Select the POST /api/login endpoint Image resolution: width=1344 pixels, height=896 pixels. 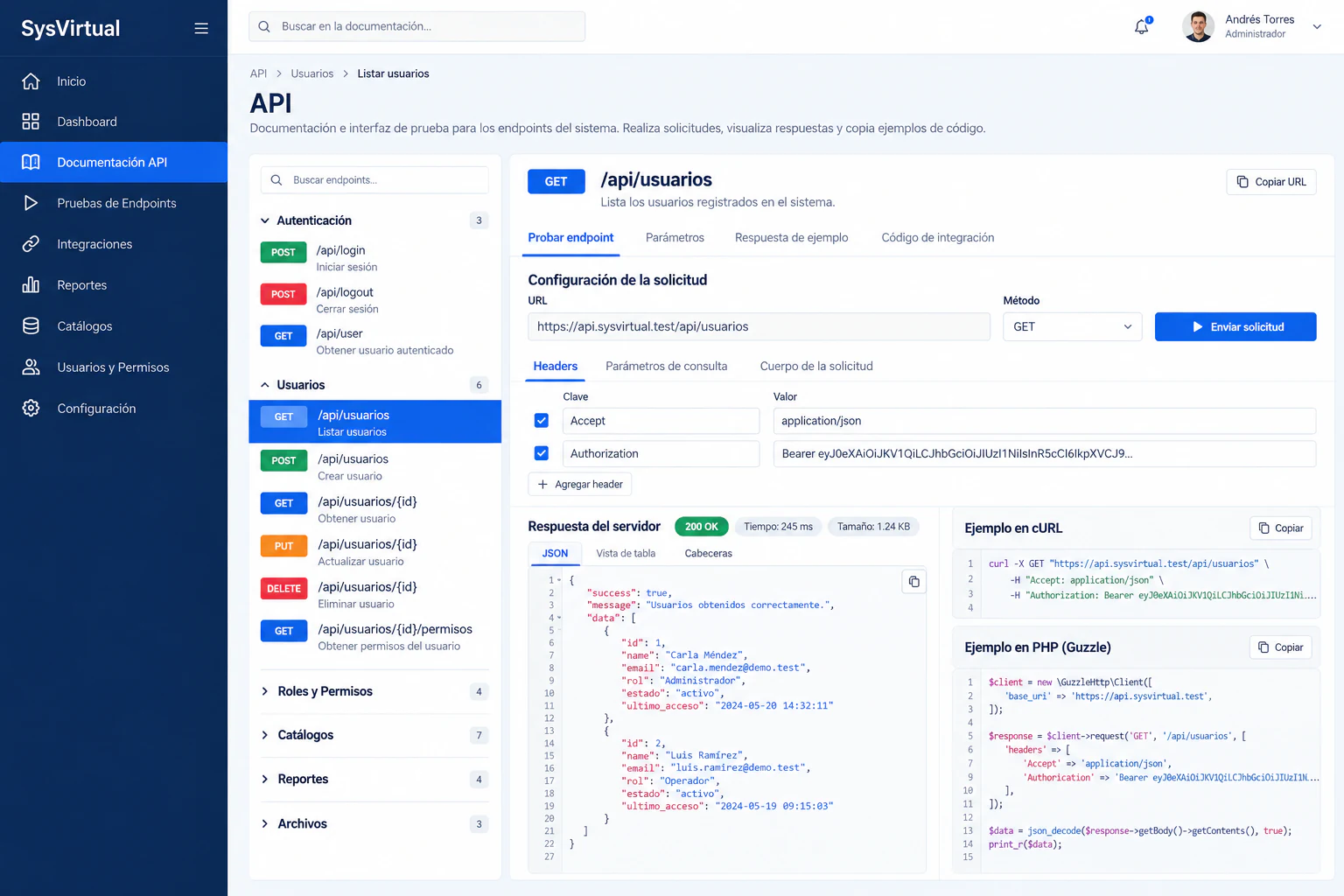[x=375, y=258]
